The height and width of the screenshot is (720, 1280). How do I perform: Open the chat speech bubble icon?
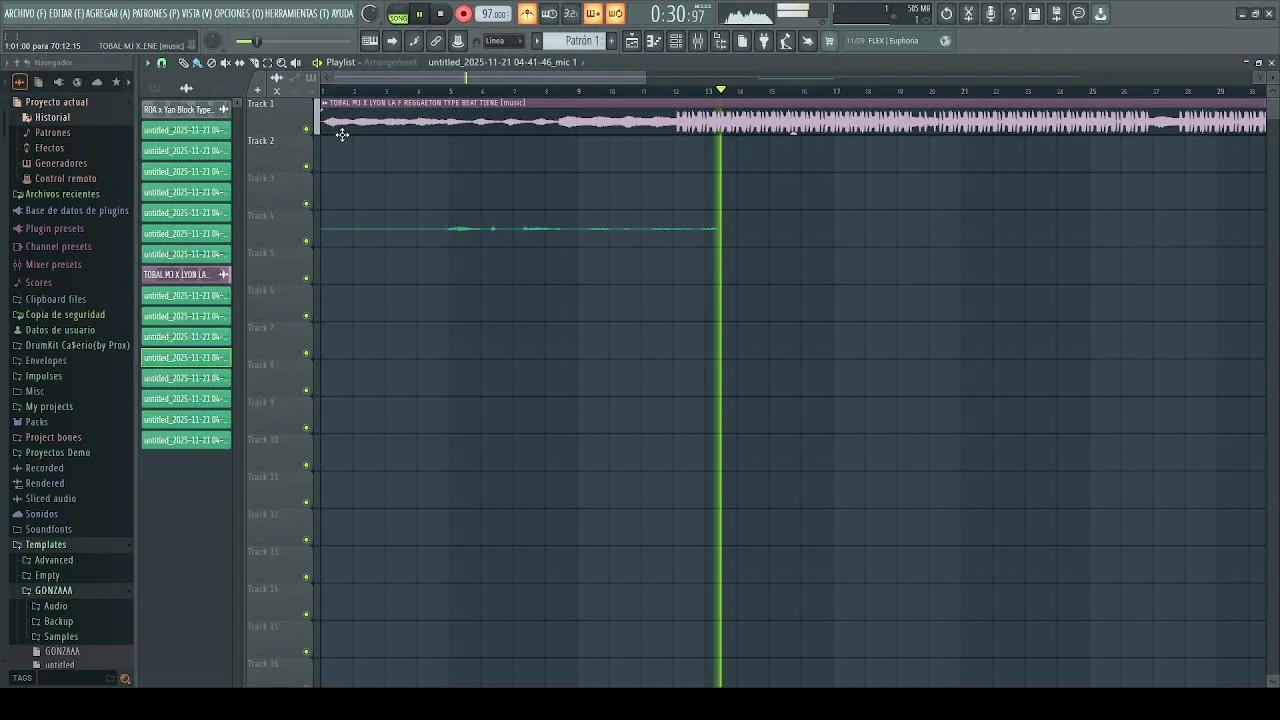(x=1078, y=14)
